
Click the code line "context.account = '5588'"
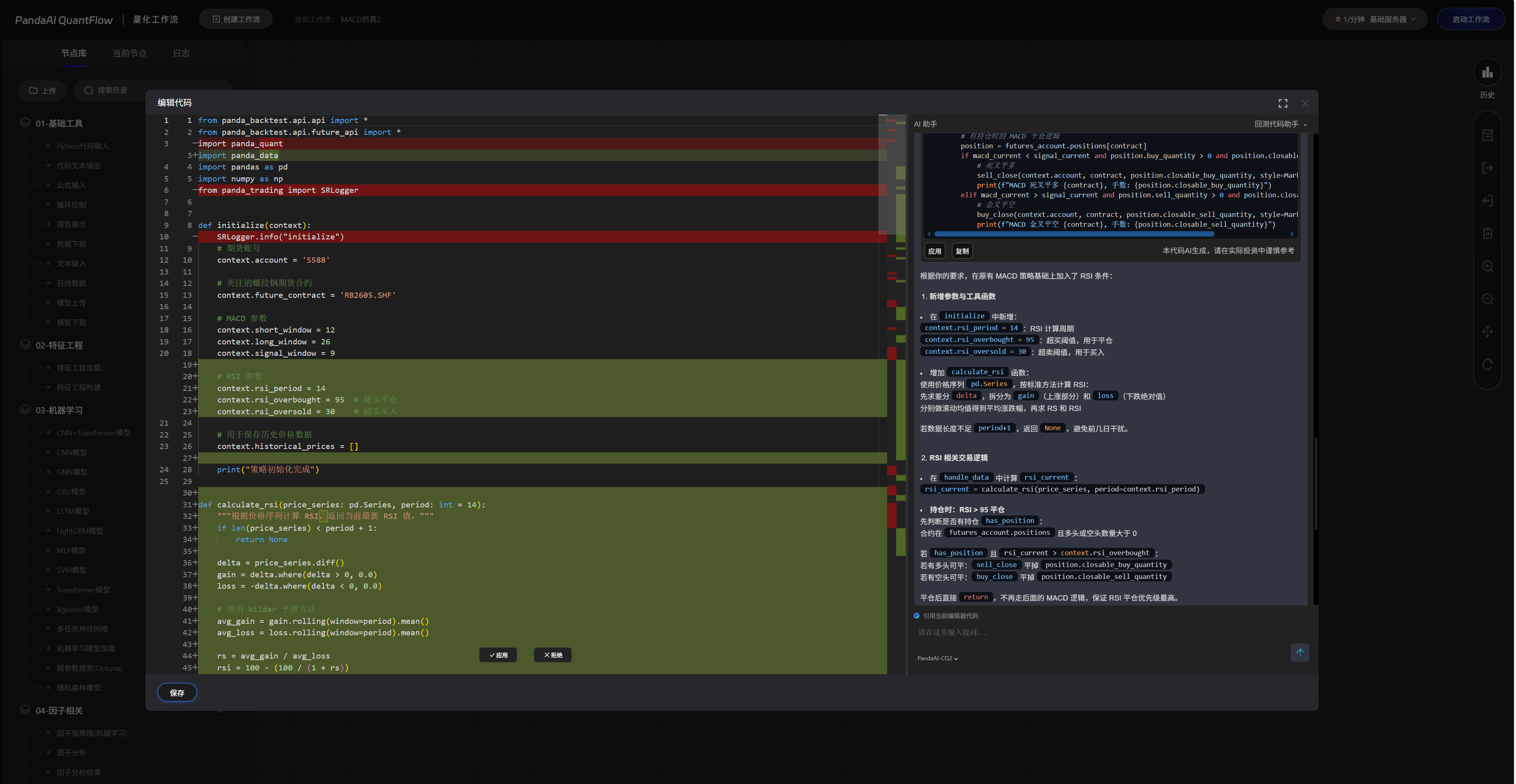[273, 259]
